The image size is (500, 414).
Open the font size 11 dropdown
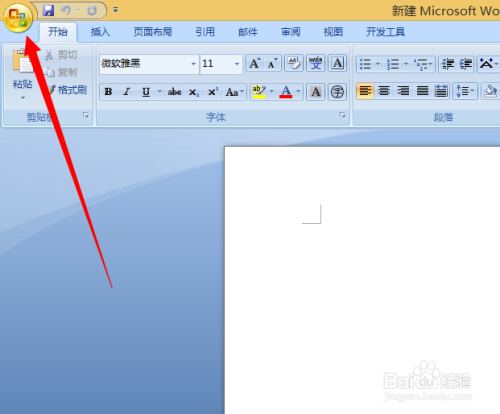(237, 64)
